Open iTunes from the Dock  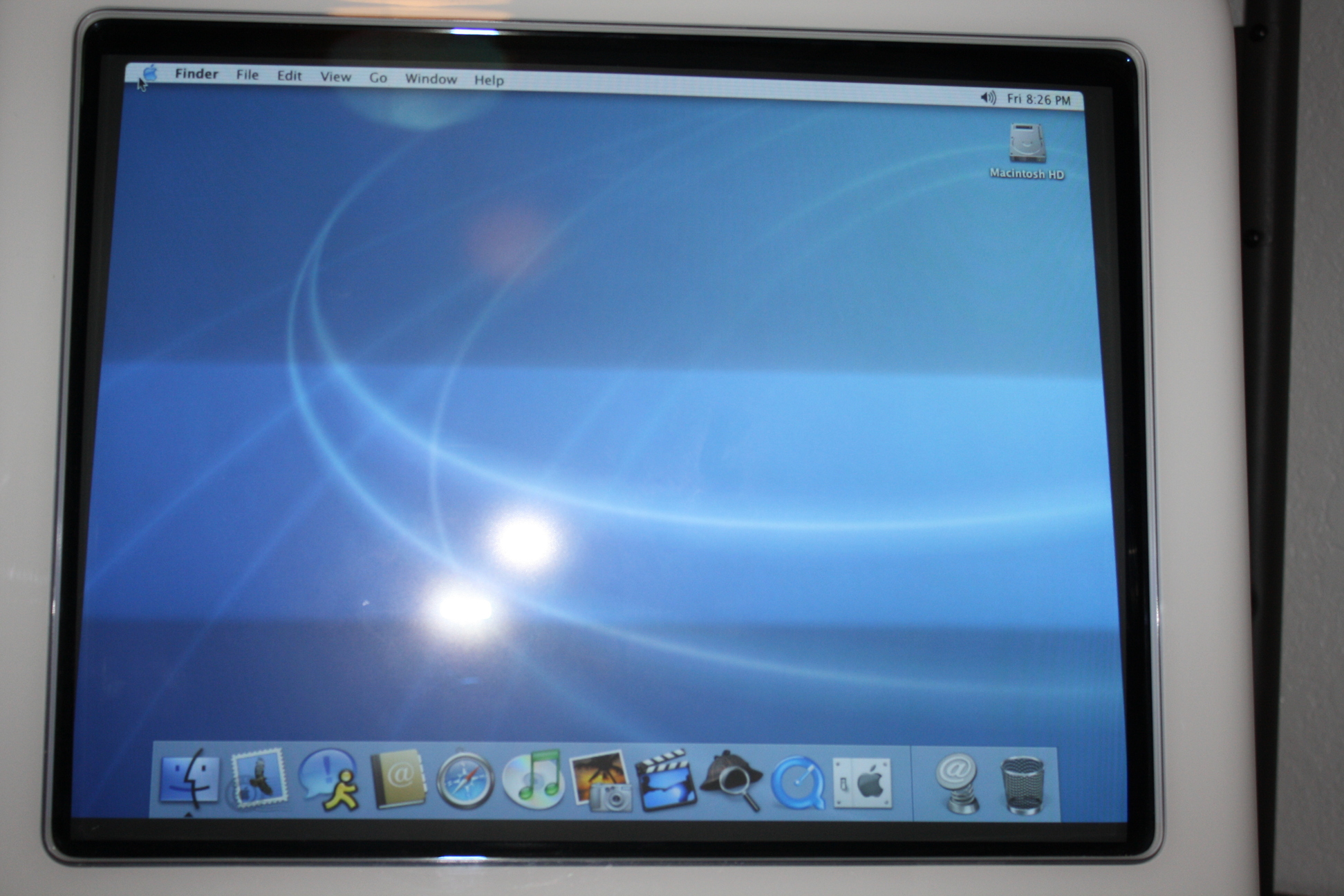pos(532,780)
